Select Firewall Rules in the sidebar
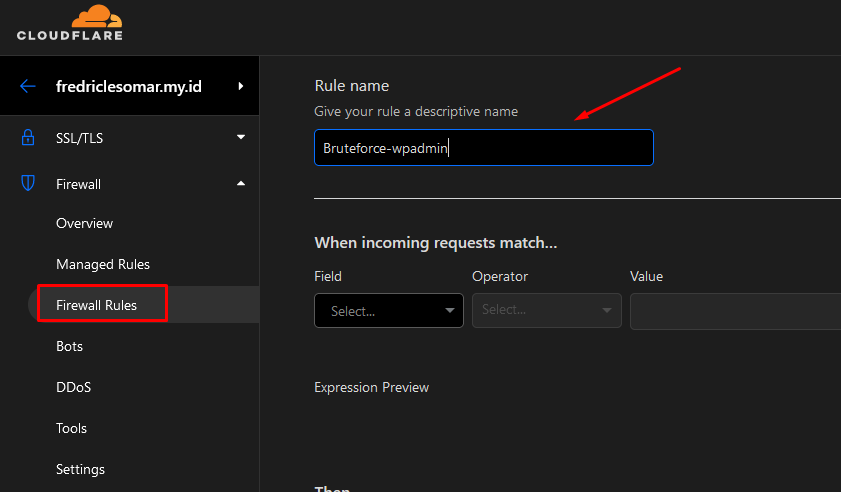The image size is (841, 492). [97, 305]
